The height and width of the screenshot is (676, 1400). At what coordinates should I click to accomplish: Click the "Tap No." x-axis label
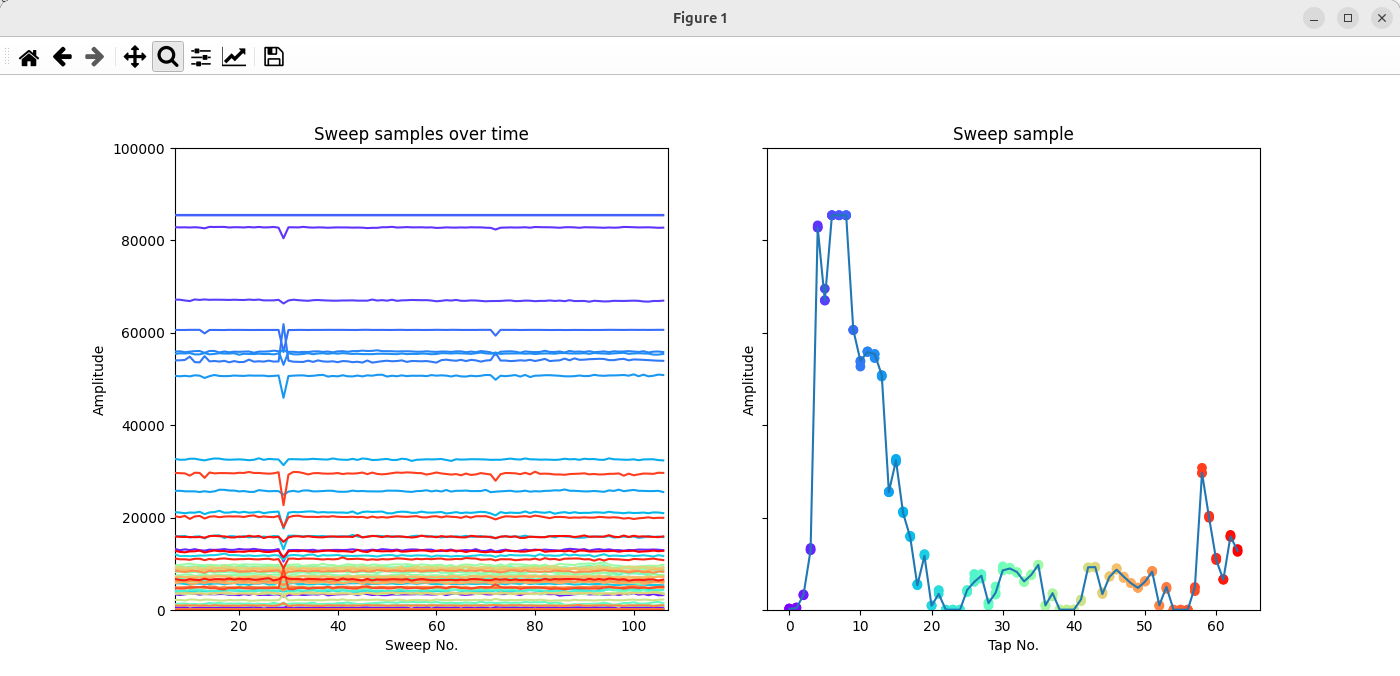[1013, 645]
